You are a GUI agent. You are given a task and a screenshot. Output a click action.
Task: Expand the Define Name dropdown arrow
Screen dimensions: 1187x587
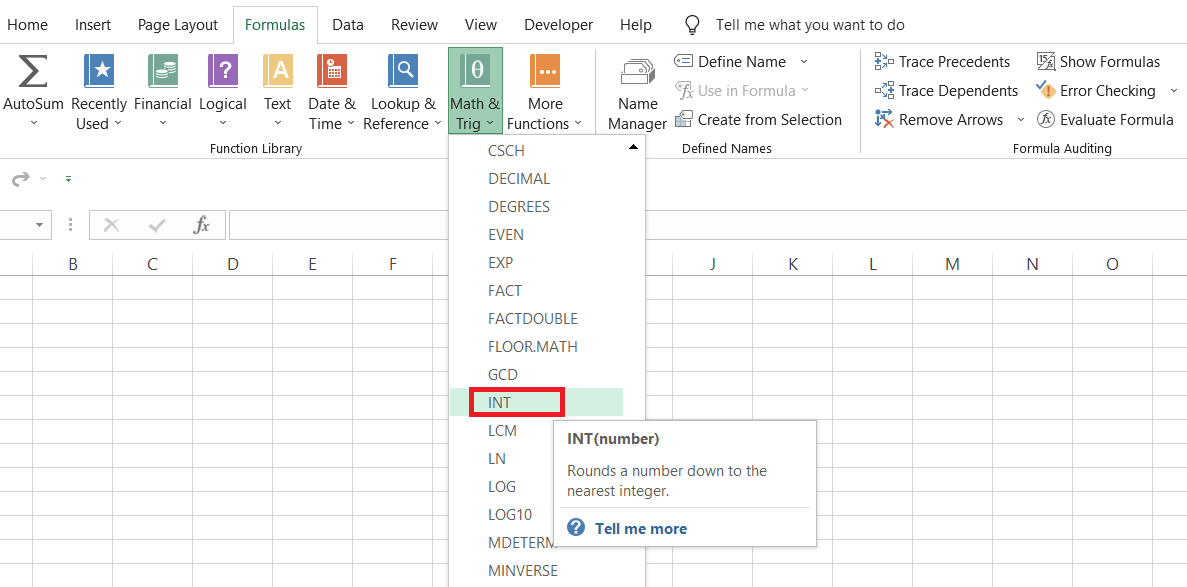coord(804,62)
